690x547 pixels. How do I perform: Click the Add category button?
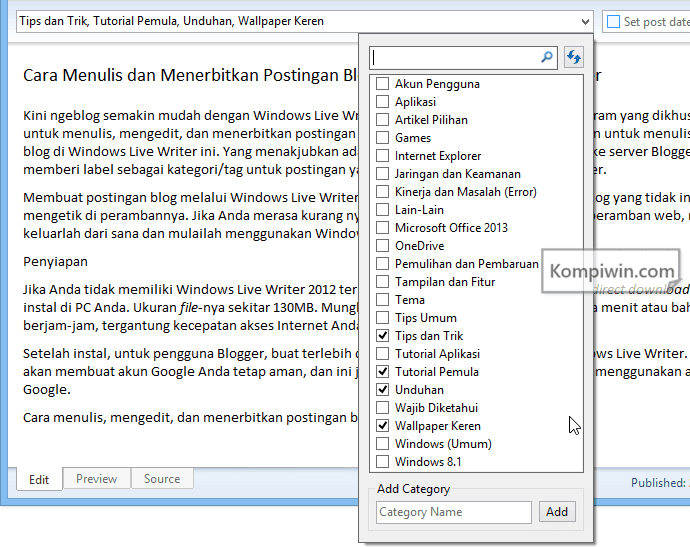tap(557, 512)
